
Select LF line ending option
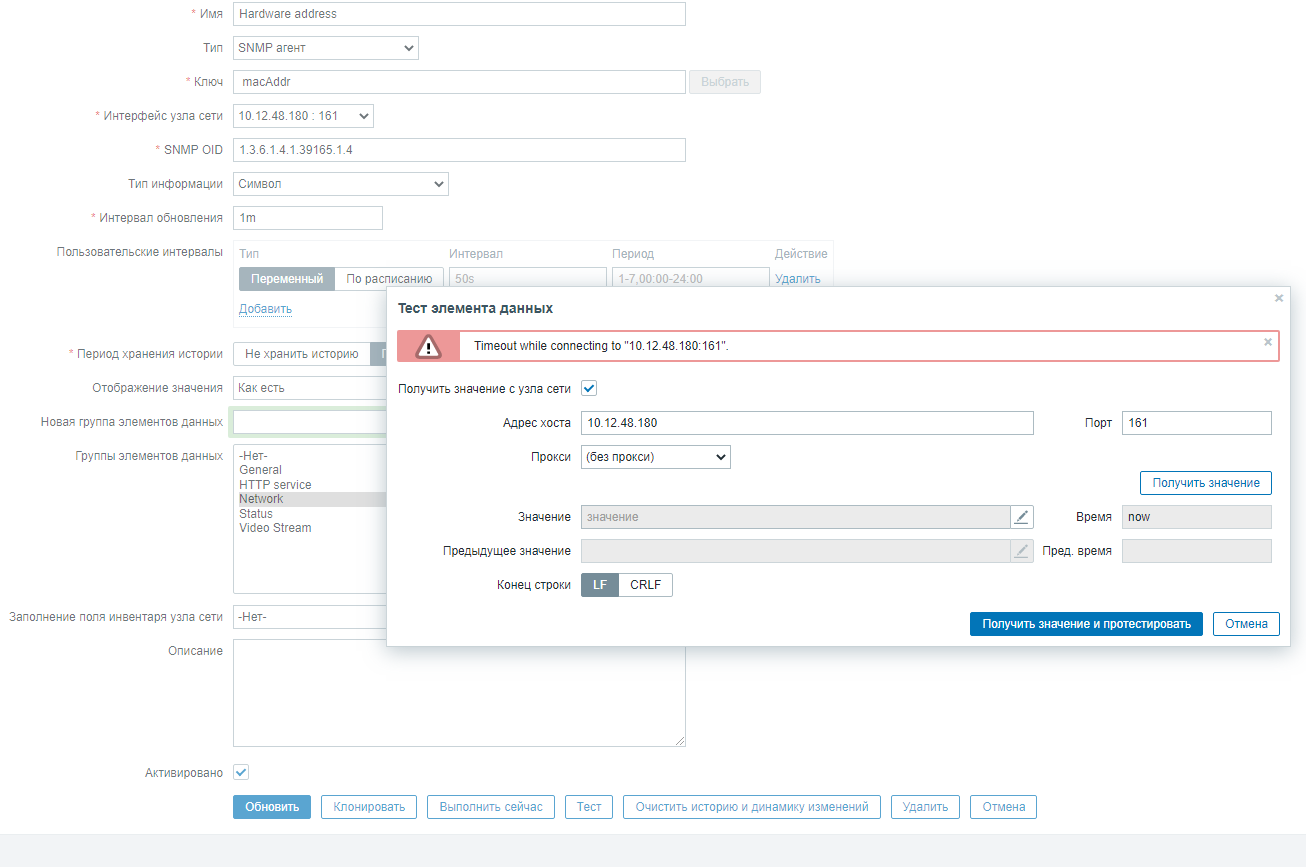pyautogui.click(x=600, y=585)
